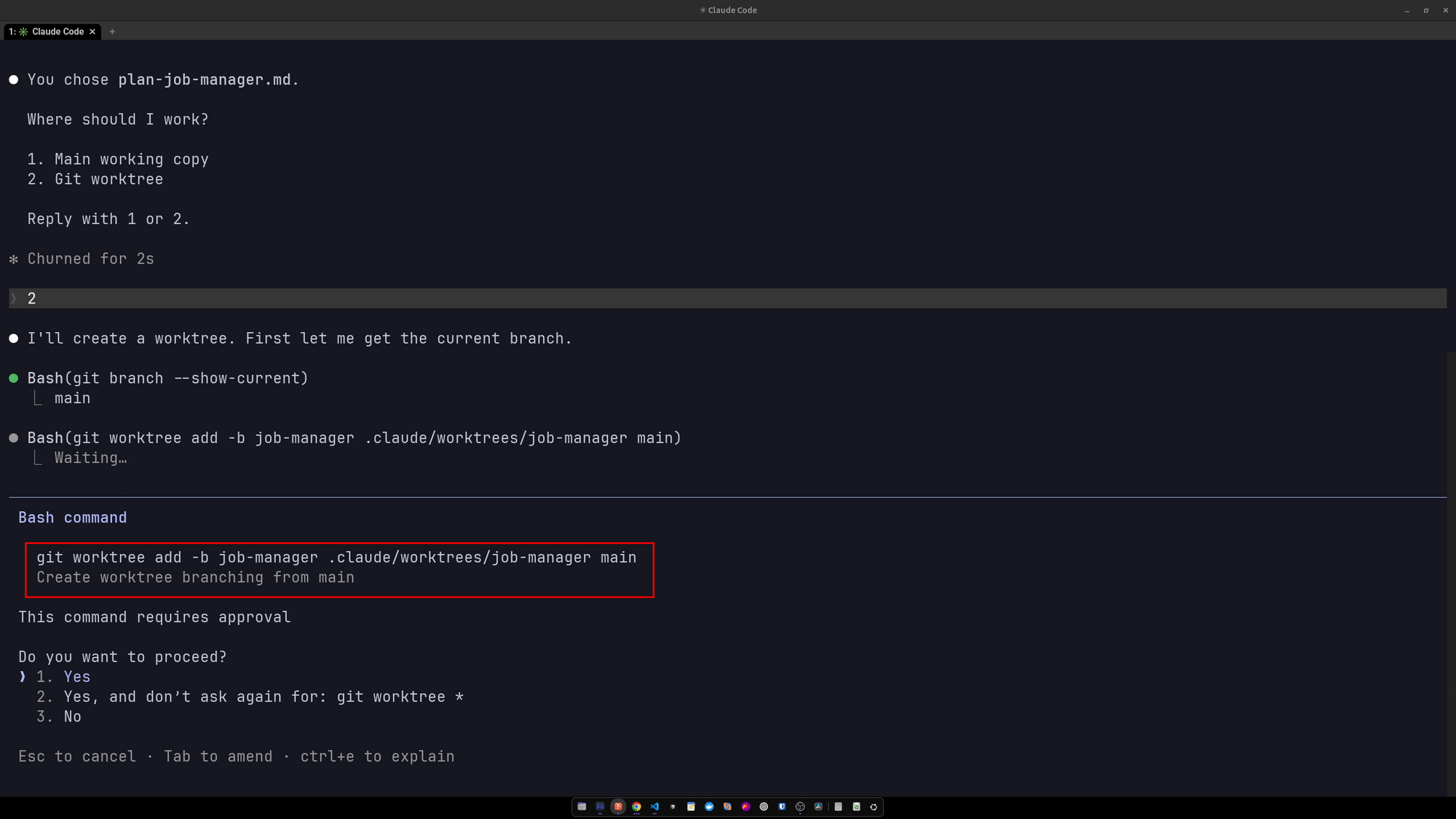Click the 'Tab to amend' hint

(218, 756)
